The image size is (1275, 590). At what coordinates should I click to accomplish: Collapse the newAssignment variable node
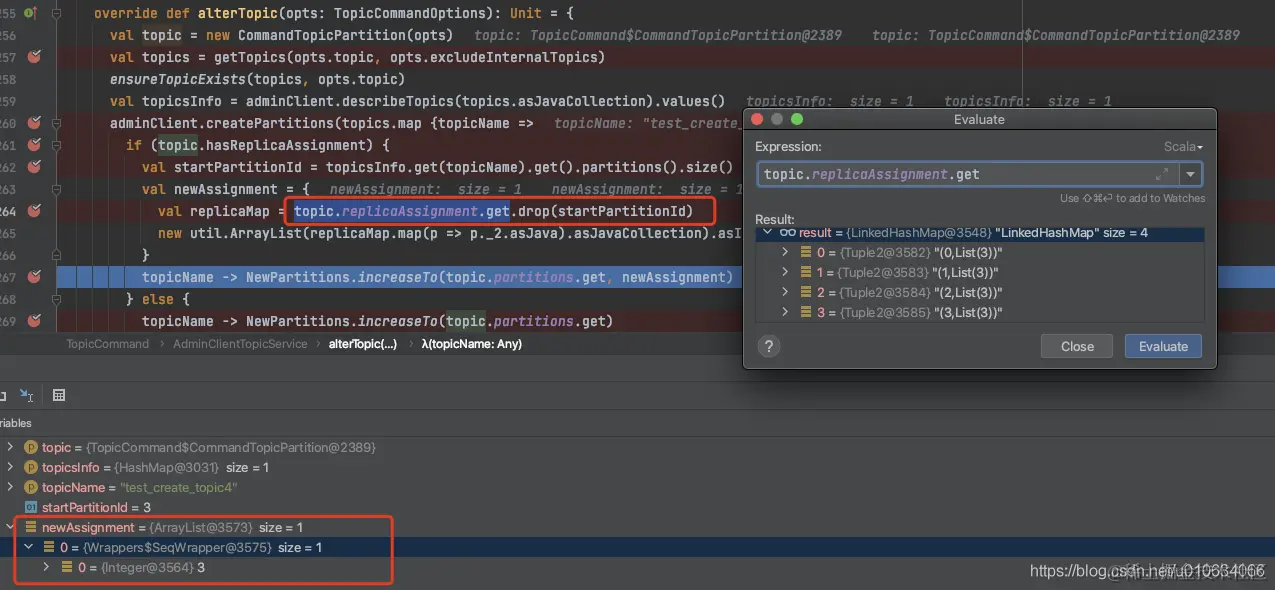[x=10, y=527]
